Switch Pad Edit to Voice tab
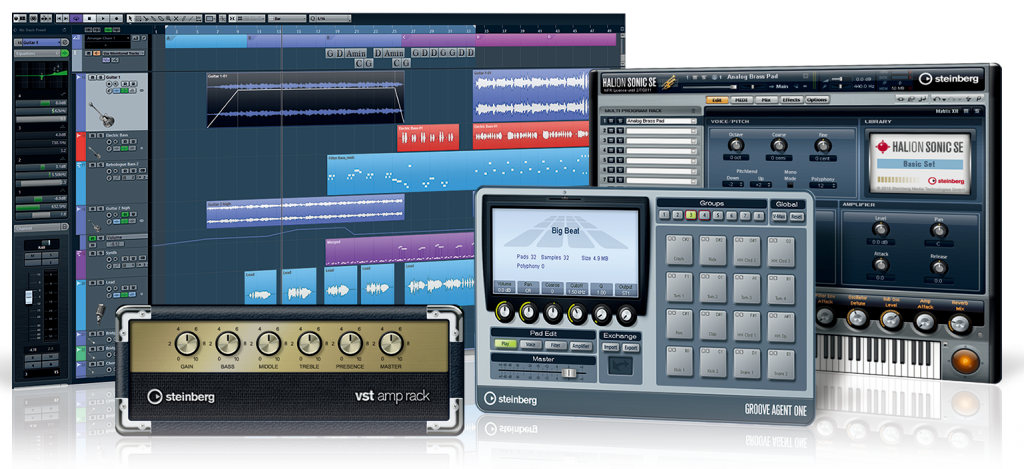The width and height of the screenshot is (1024, 469). click(530, 344)
